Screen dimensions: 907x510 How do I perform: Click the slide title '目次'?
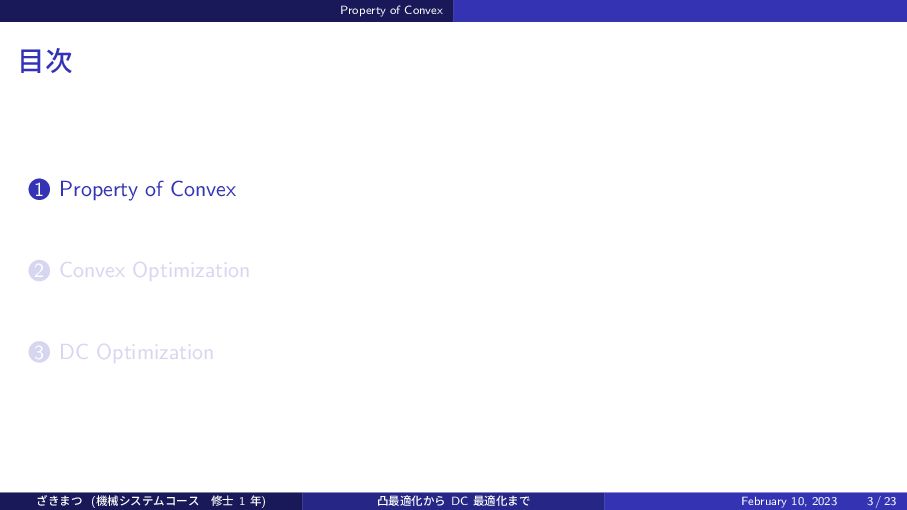click(x=46, y=61)
